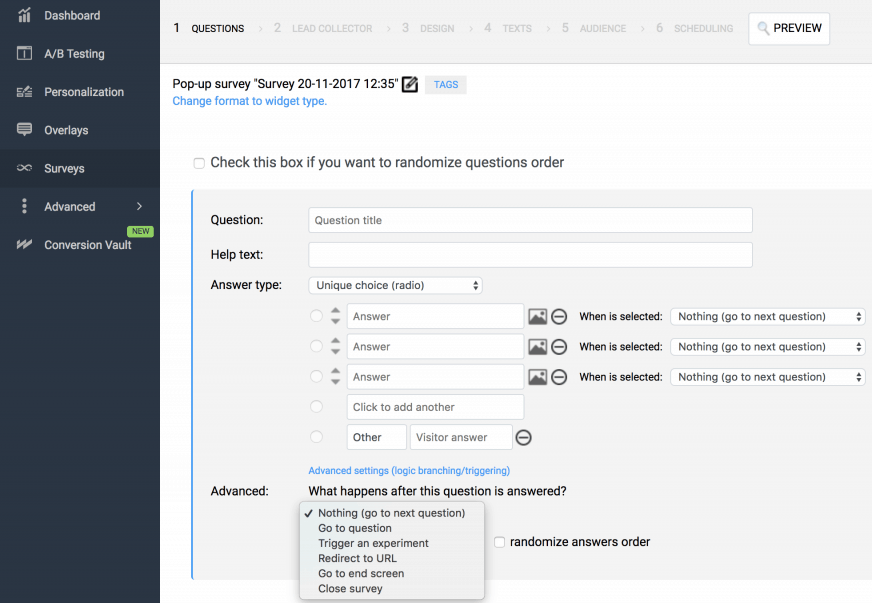872x603 pixels.
Task: Click the Help text input field
Action: (x=531, y=255)
